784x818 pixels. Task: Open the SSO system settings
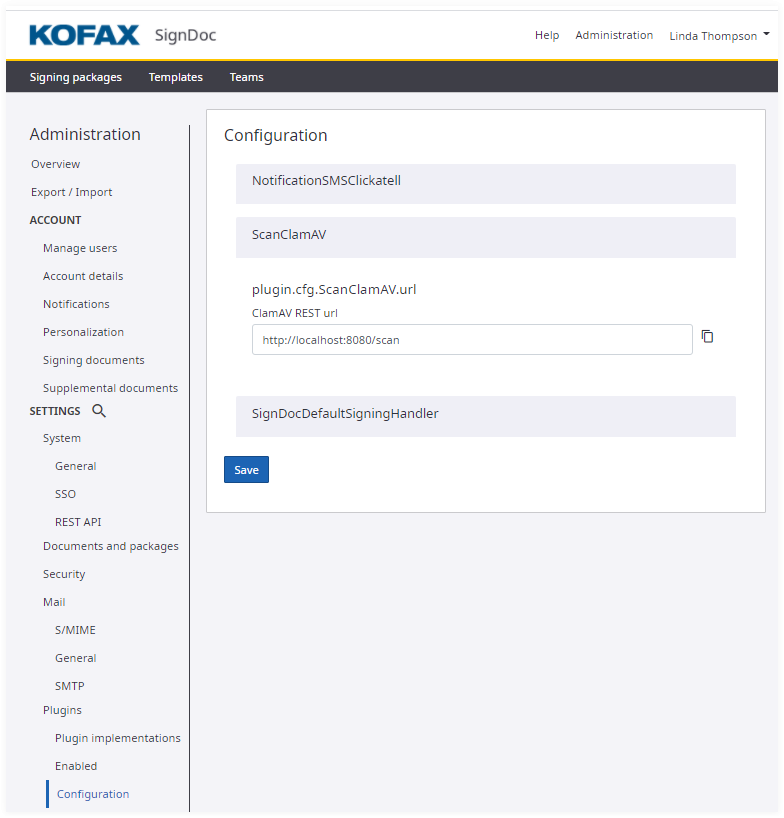point(65,494)
